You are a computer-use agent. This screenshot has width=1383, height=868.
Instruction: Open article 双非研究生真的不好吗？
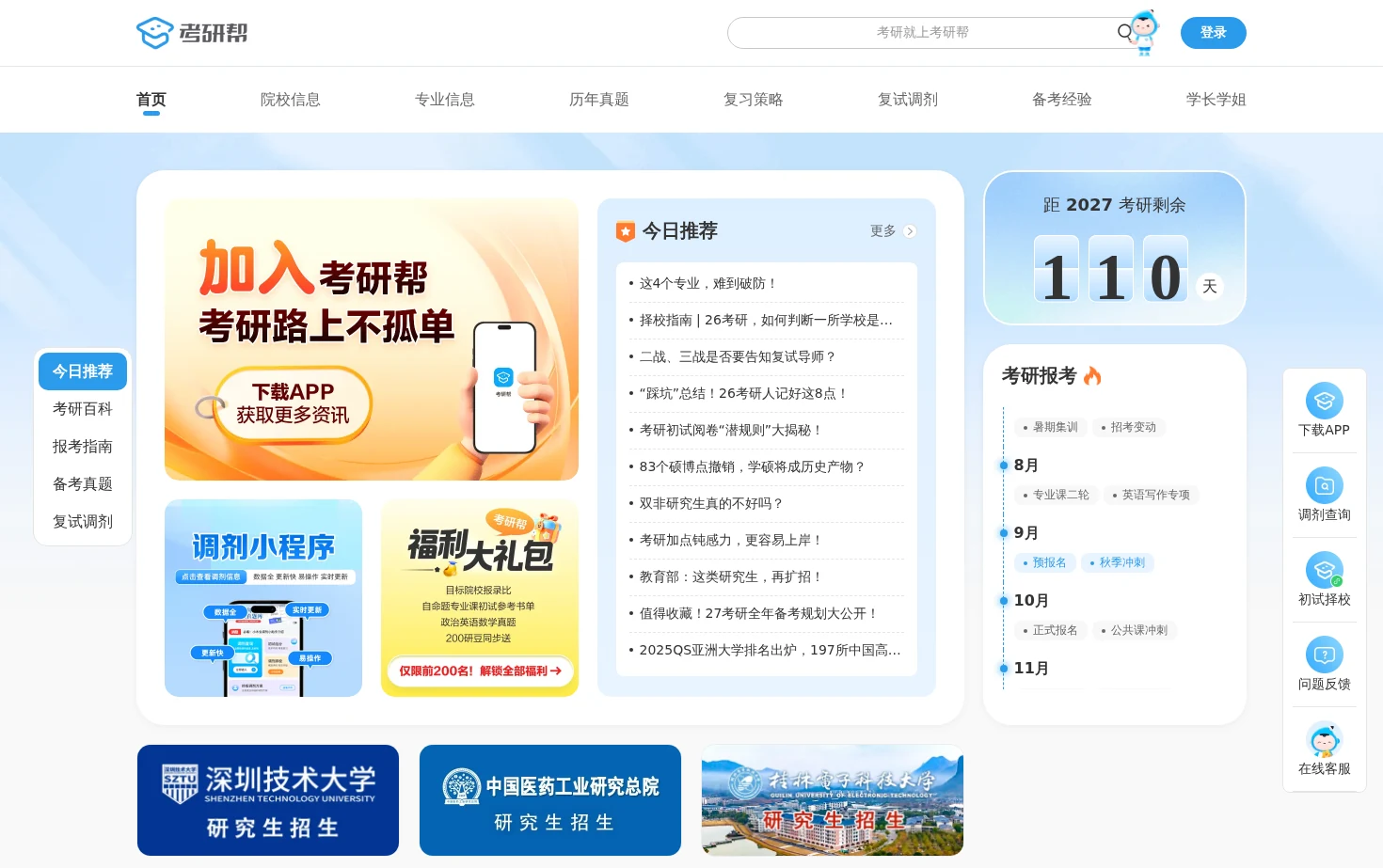711,503
